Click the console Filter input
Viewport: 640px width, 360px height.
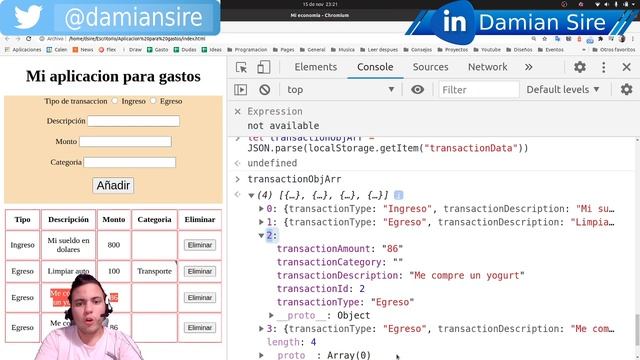click(479, 89)
